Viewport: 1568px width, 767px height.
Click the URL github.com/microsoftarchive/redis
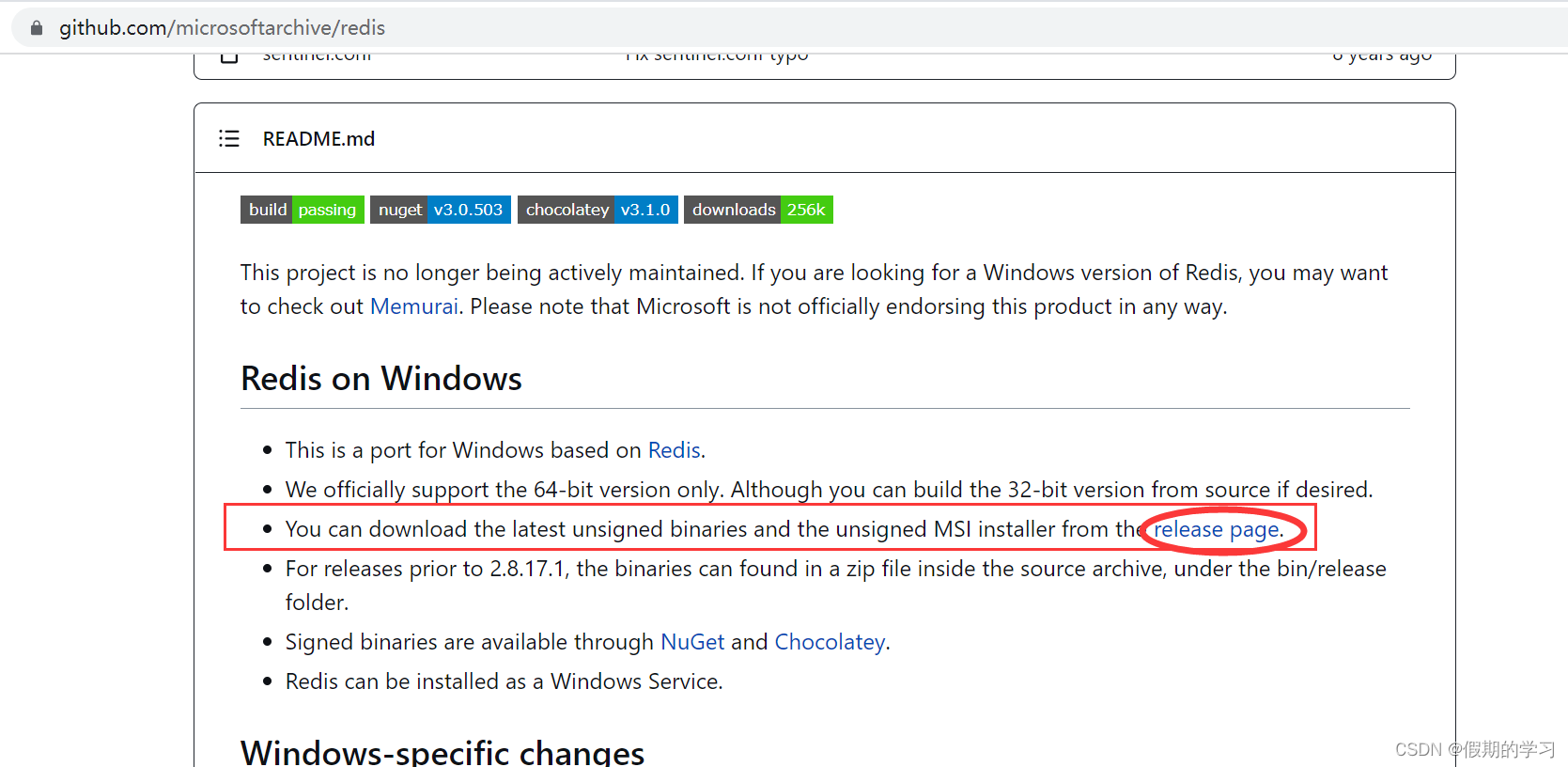pyautogui.click(x=223, y=28)
